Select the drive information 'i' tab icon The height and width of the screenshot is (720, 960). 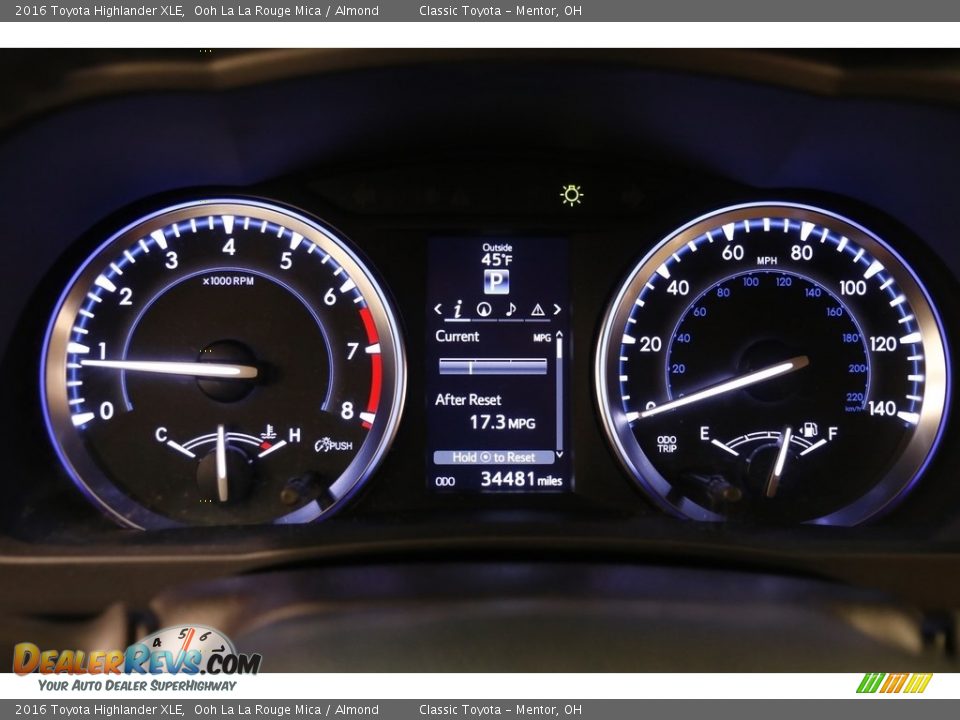pyautogui.click(x=458, y=310)
